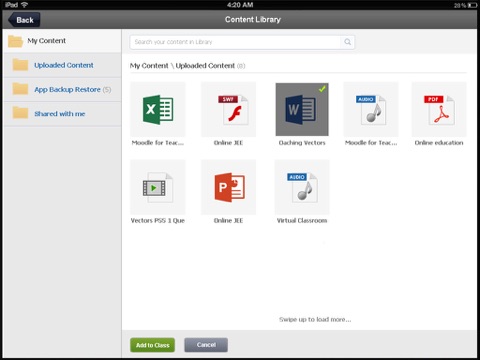Select the SWF Flash file Online JEE

point(228,109)
